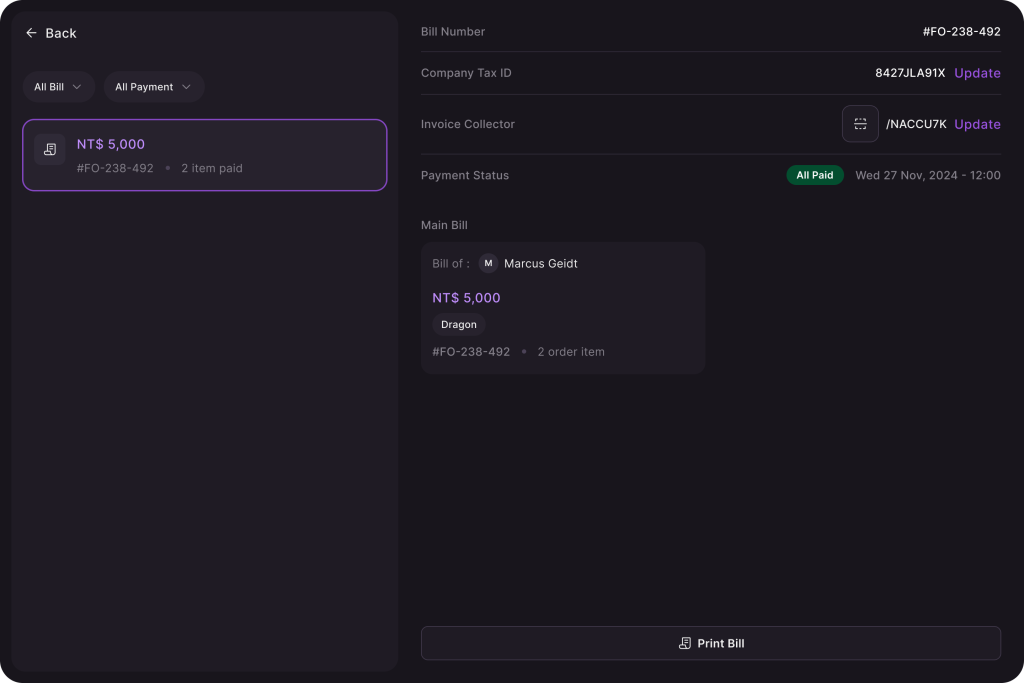Click the receipt icon on the bill card
Screen dimensions: 1024x683
[50, 150]
